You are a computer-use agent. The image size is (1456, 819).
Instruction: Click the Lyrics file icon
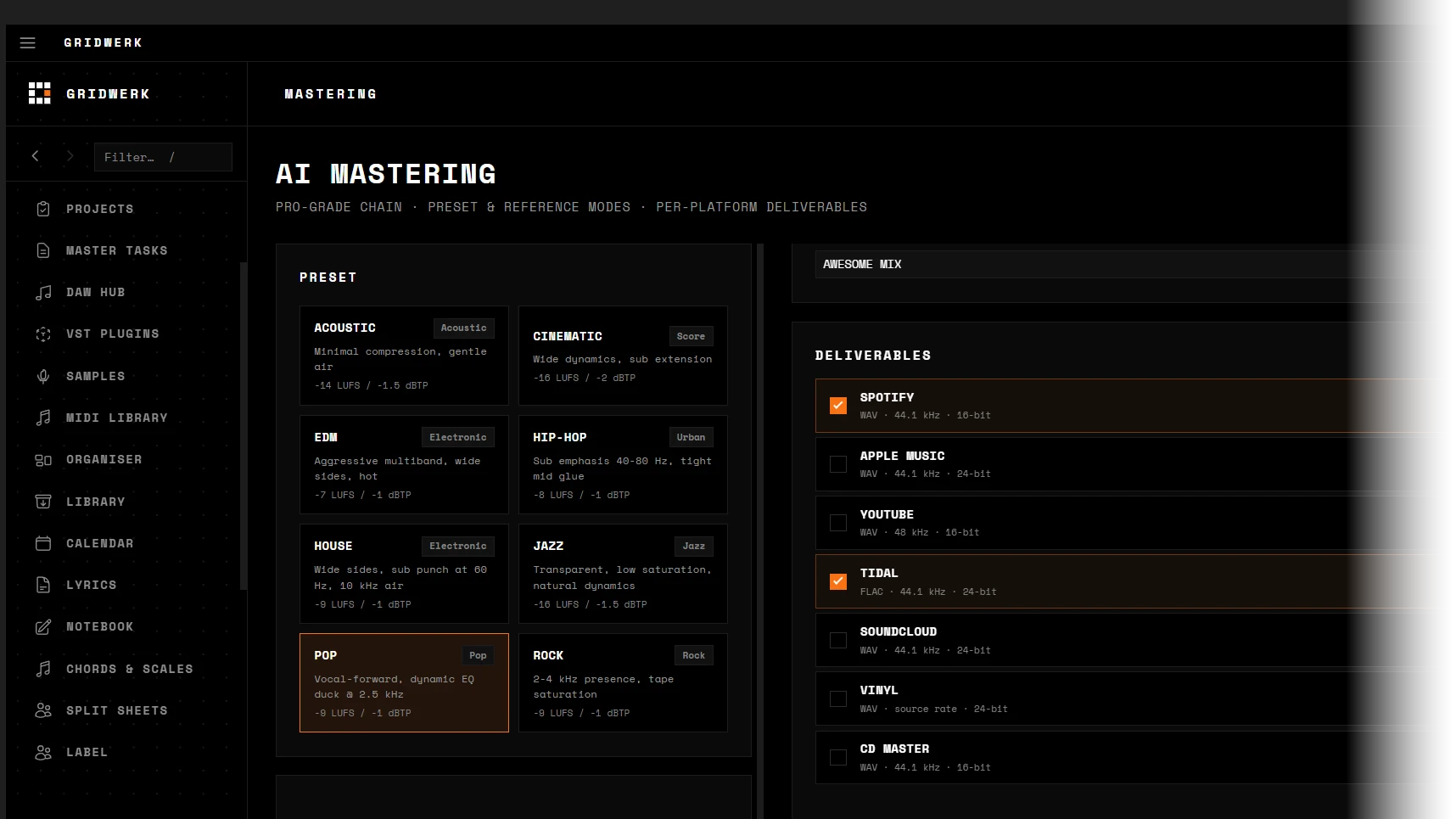(43, 585)
